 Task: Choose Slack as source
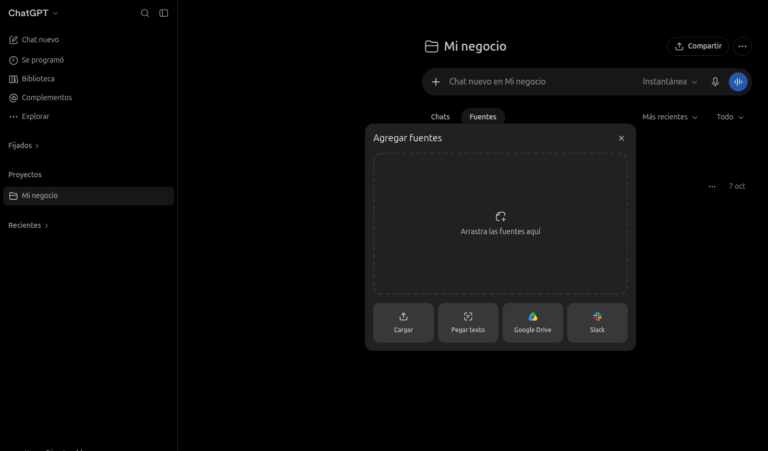[x=597, y=323]
